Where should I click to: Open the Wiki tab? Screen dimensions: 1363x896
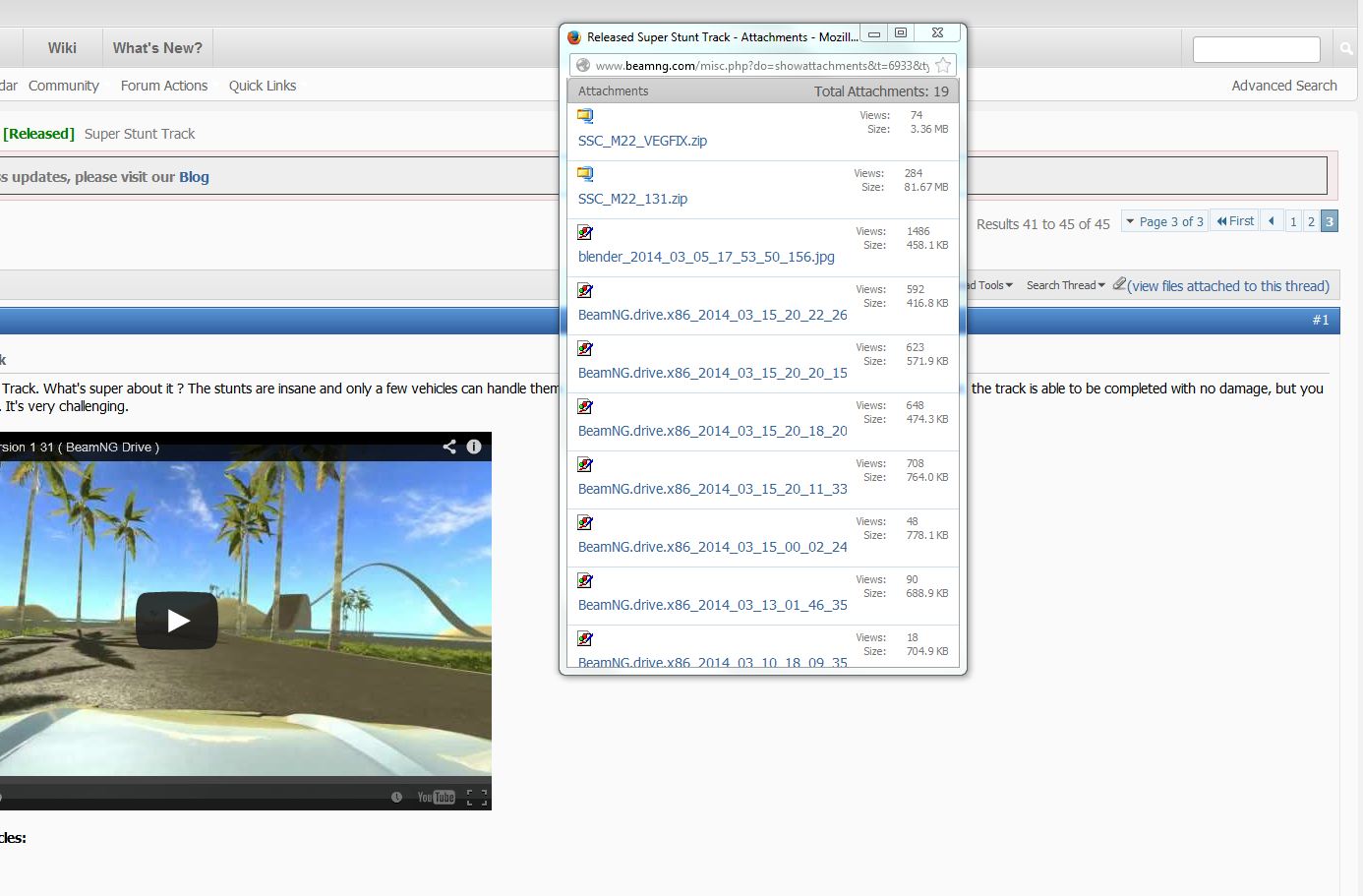click(x=62, y=47)
